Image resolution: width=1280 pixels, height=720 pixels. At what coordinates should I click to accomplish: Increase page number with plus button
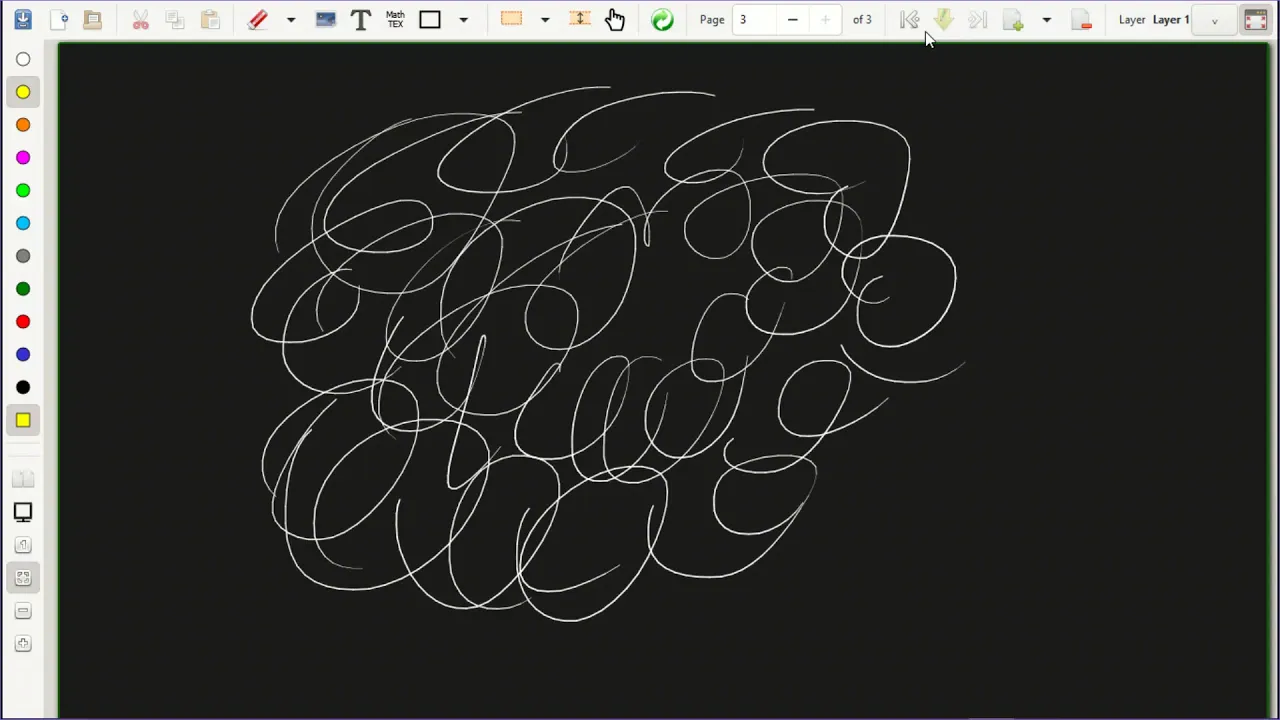pos(825,19)
